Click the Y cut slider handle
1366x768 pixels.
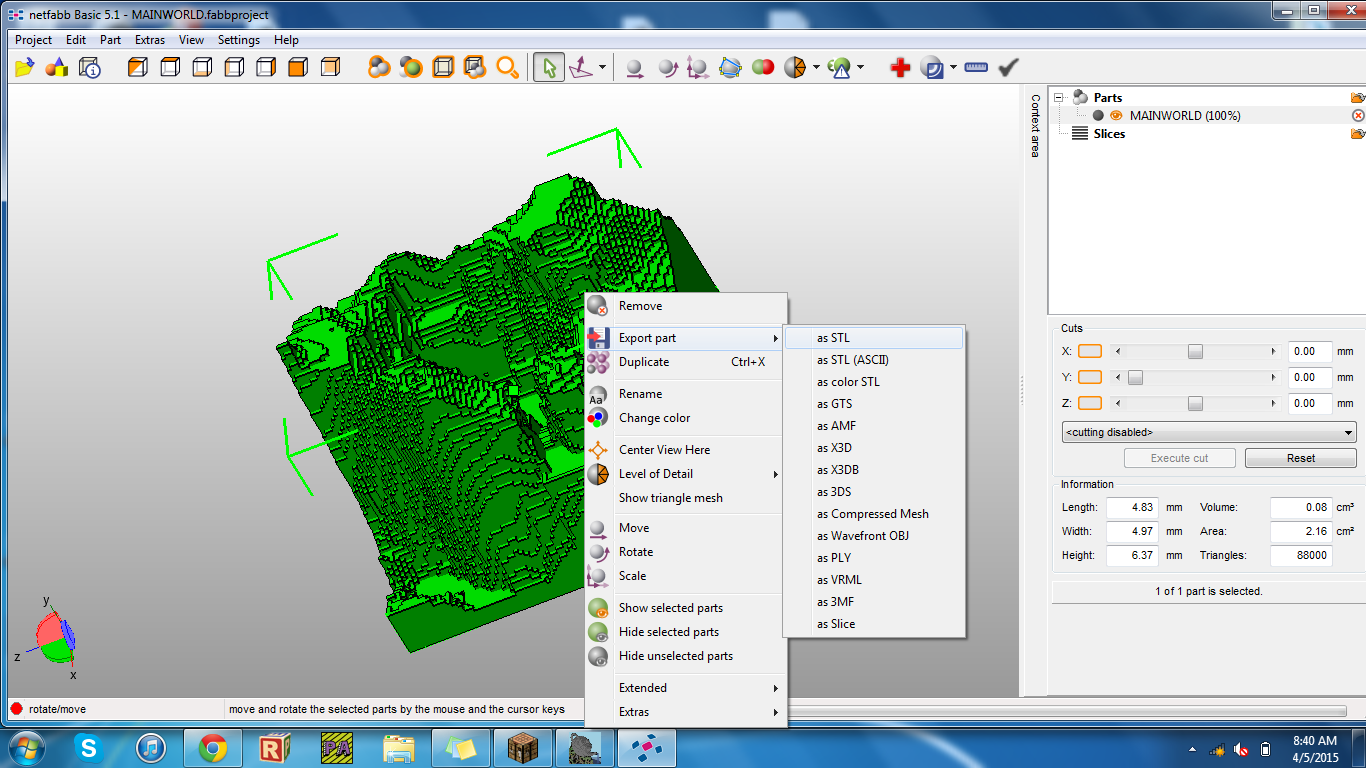coord(1135,377)
